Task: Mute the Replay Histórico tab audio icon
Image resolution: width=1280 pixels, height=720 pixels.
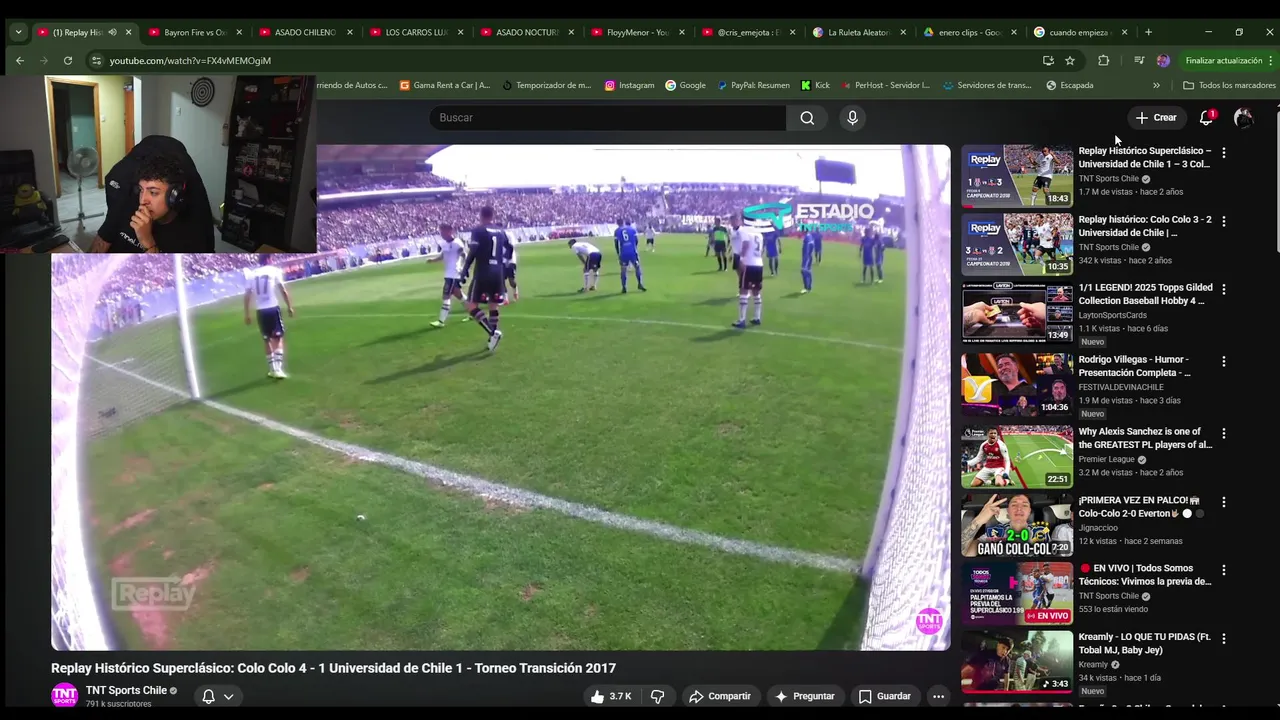Action: (111, 32)
